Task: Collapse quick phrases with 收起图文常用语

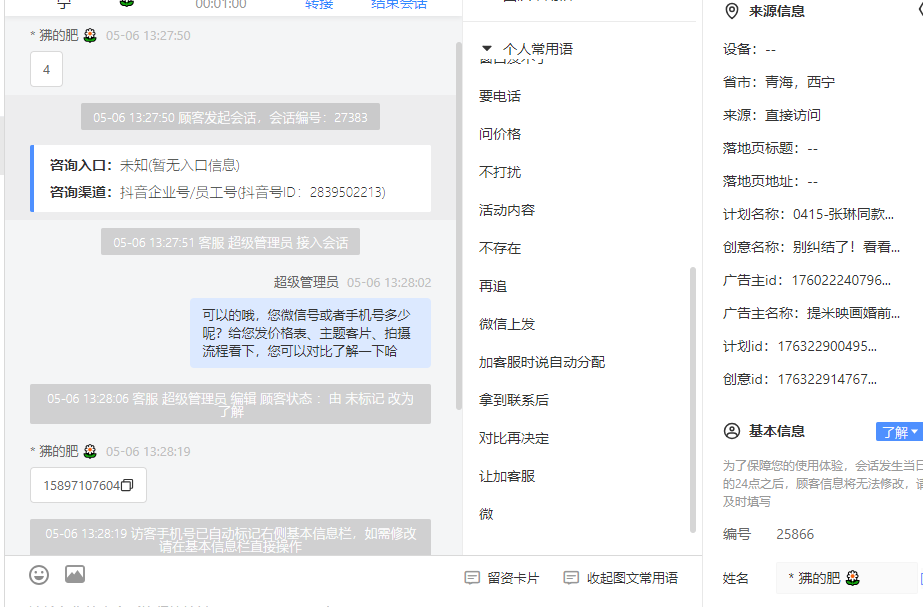Action: tap(620, 578)
